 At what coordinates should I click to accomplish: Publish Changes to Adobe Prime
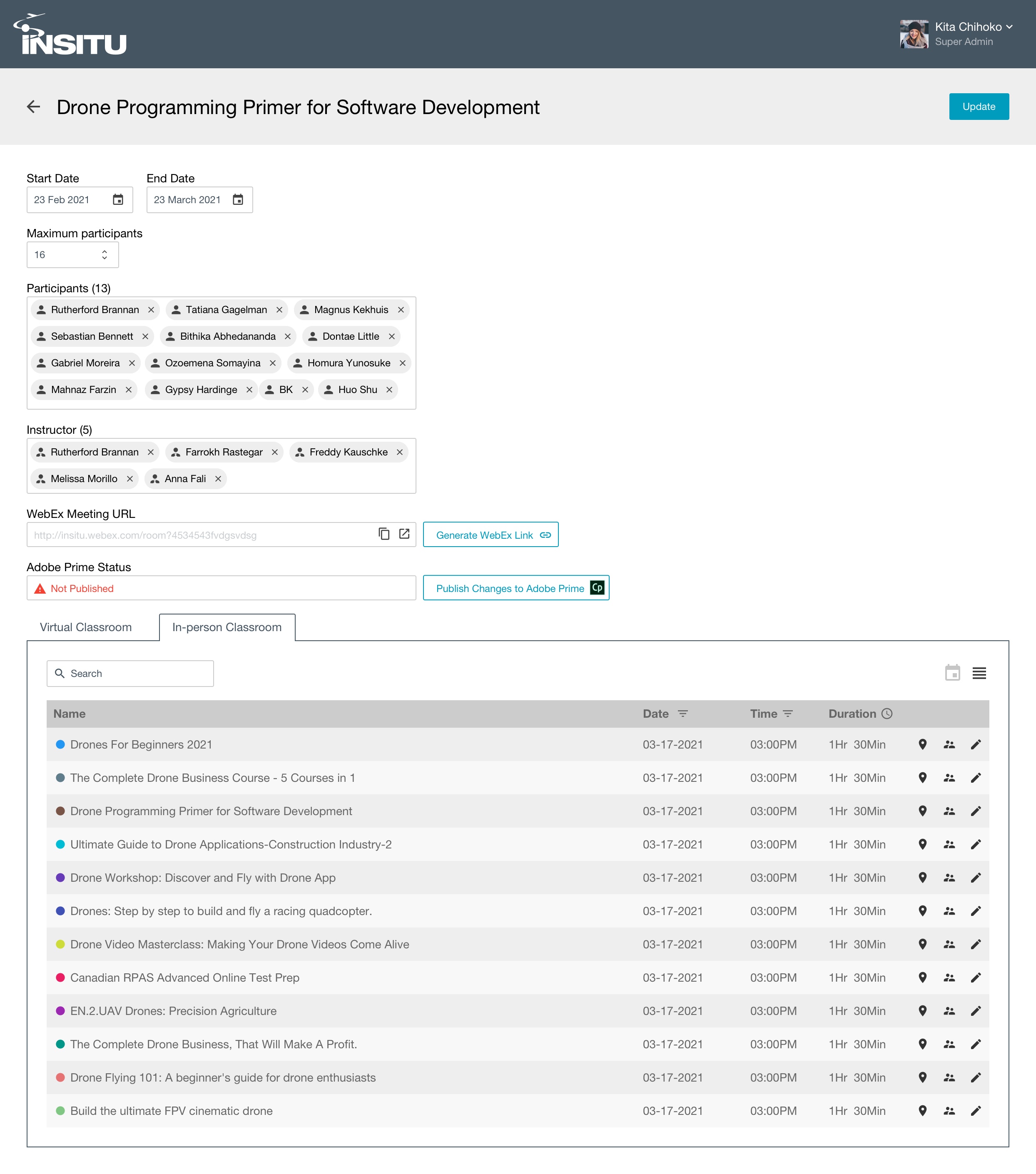click(516, 587)
